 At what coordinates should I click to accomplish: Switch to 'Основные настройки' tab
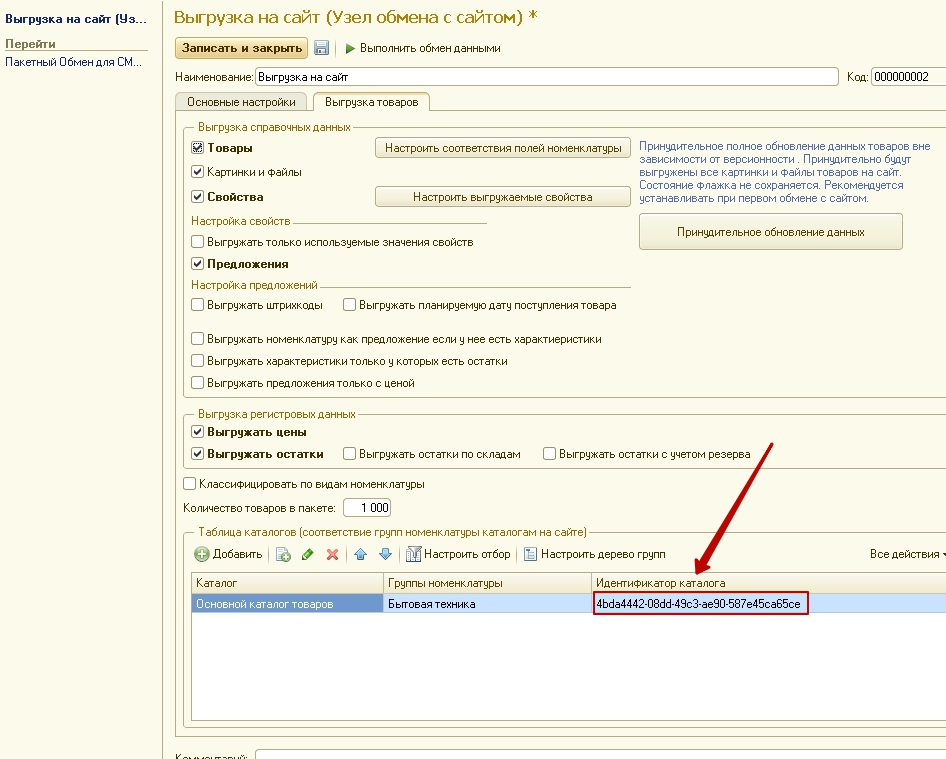(x=242, y=102)
